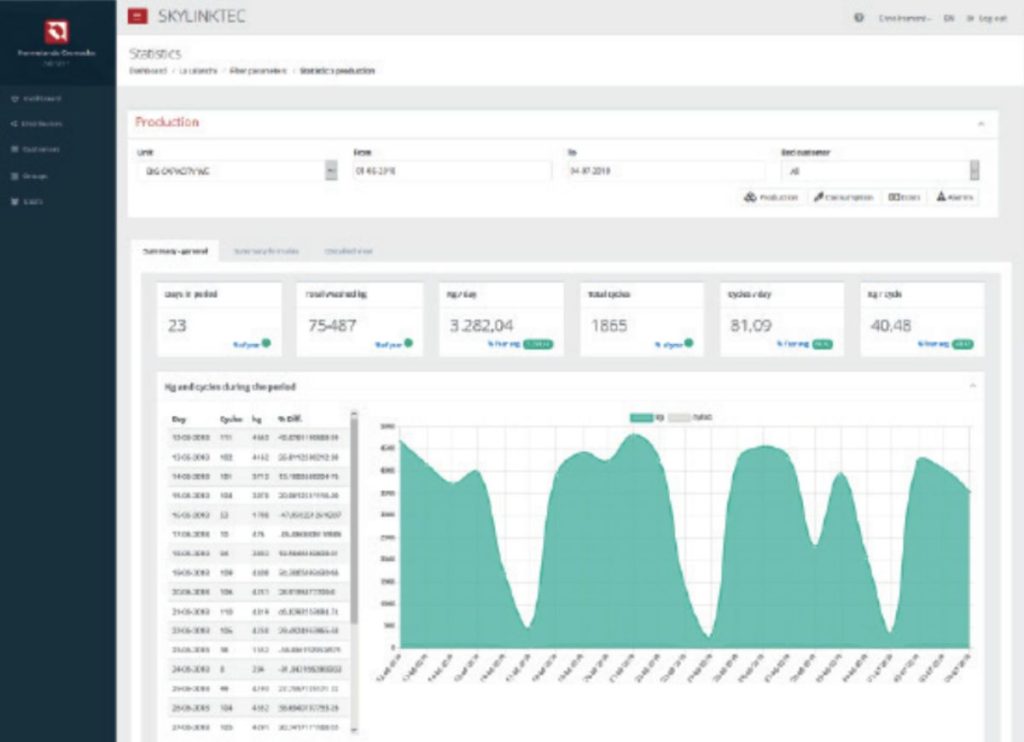1024x742 pixels.
Task: Switch to the Detailed view tab
Action: 348,251
